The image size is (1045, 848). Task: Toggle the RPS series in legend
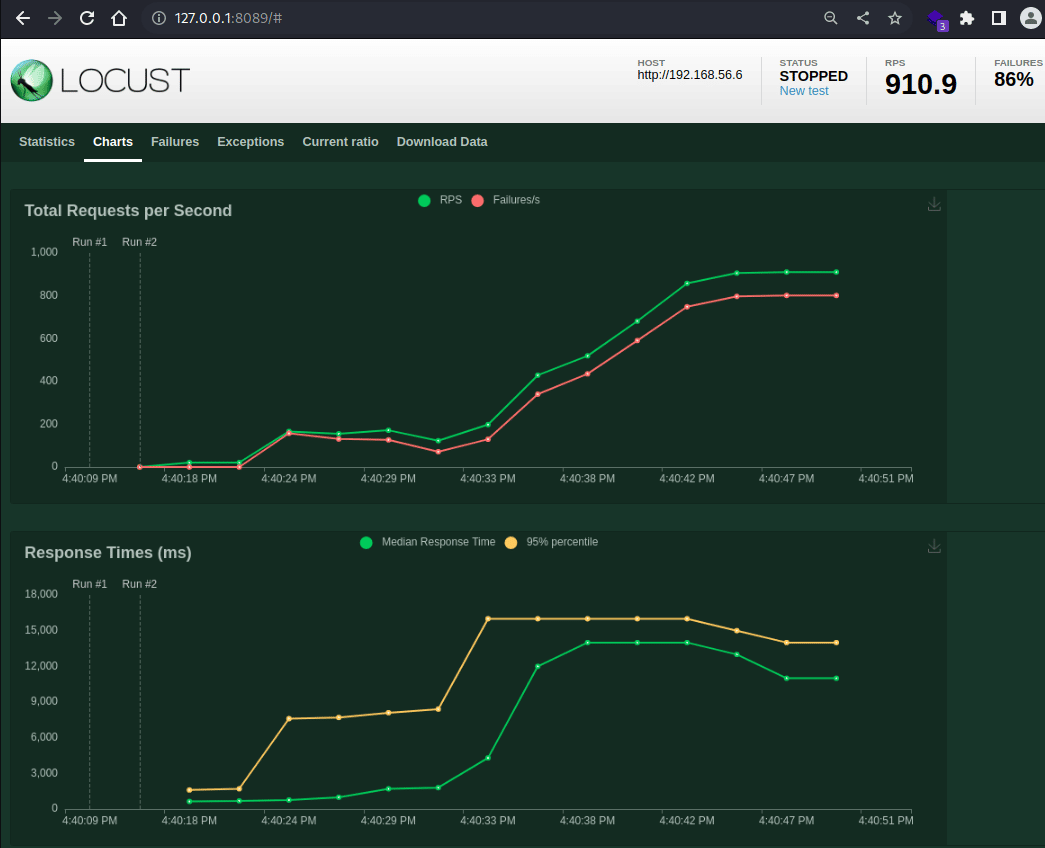click(x=425, y=200)
